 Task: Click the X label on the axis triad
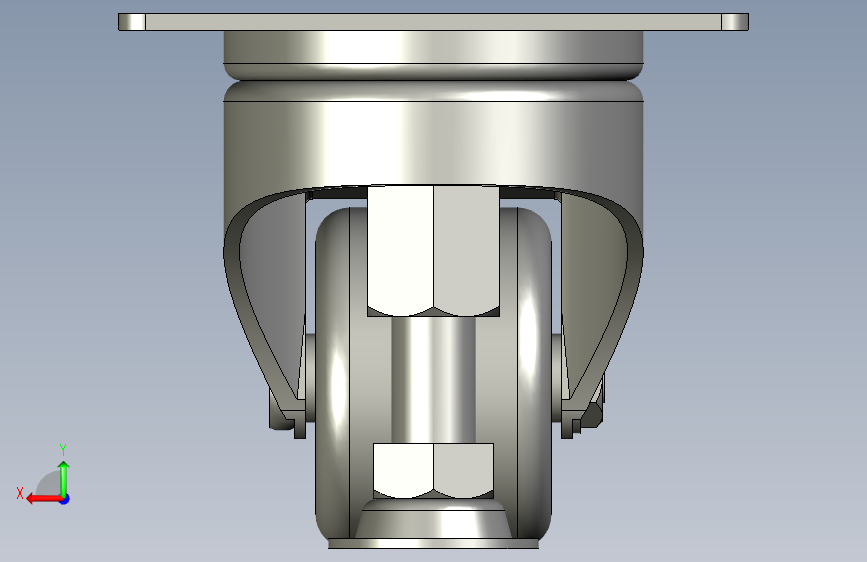click(x=20, y=493)
